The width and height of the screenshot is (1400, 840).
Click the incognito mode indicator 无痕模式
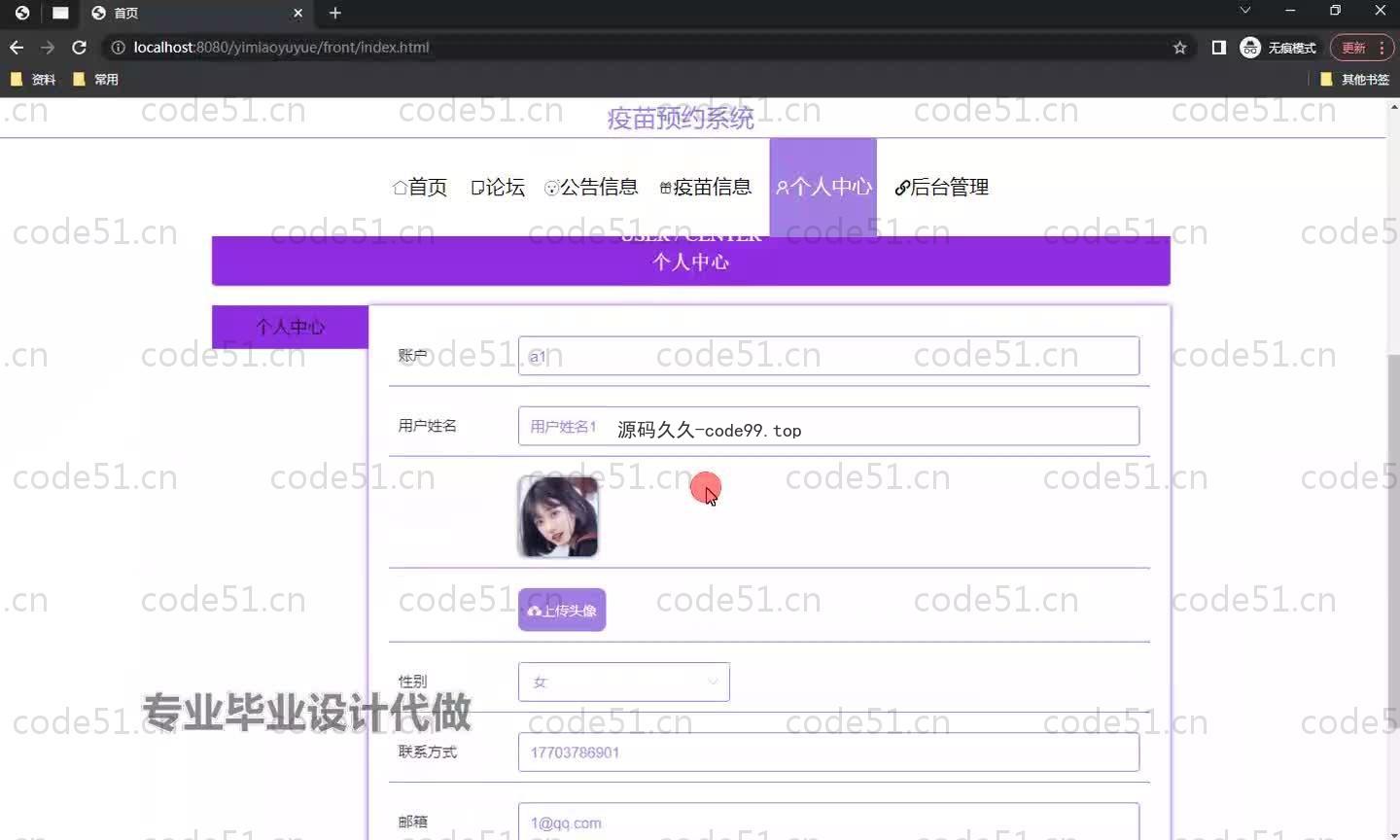1277,47
